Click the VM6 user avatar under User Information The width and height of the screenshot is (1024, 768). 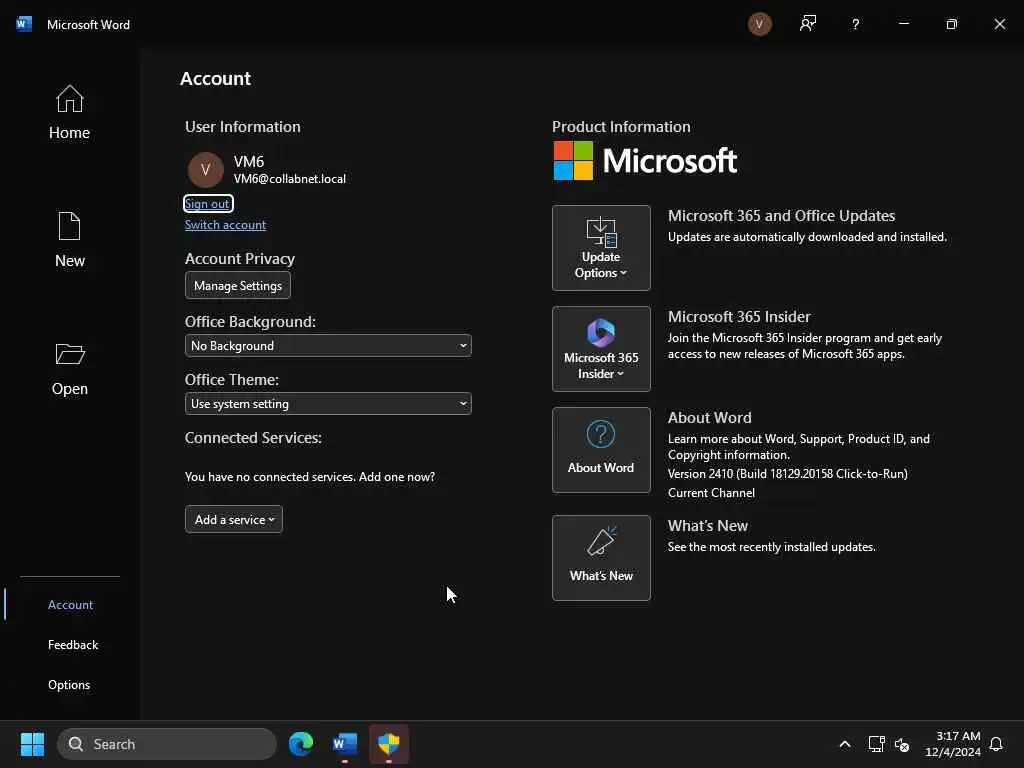[205, 170]
